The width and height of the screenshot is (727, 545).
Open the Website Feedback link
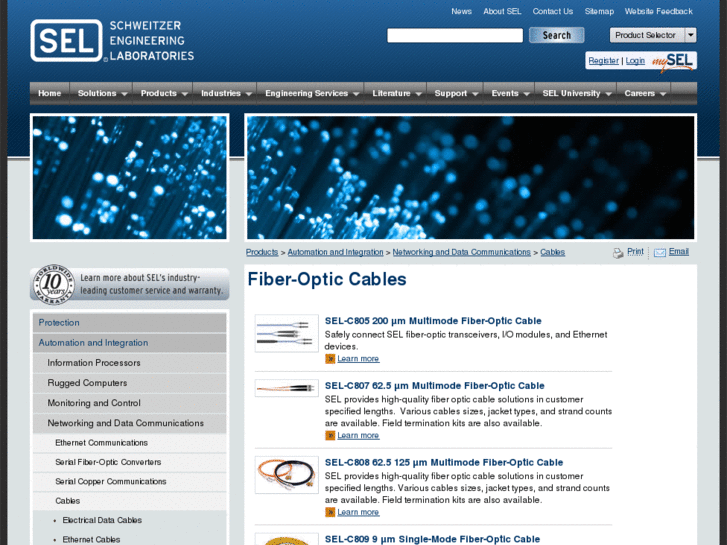pyautogui.click(x=658, y=11)
